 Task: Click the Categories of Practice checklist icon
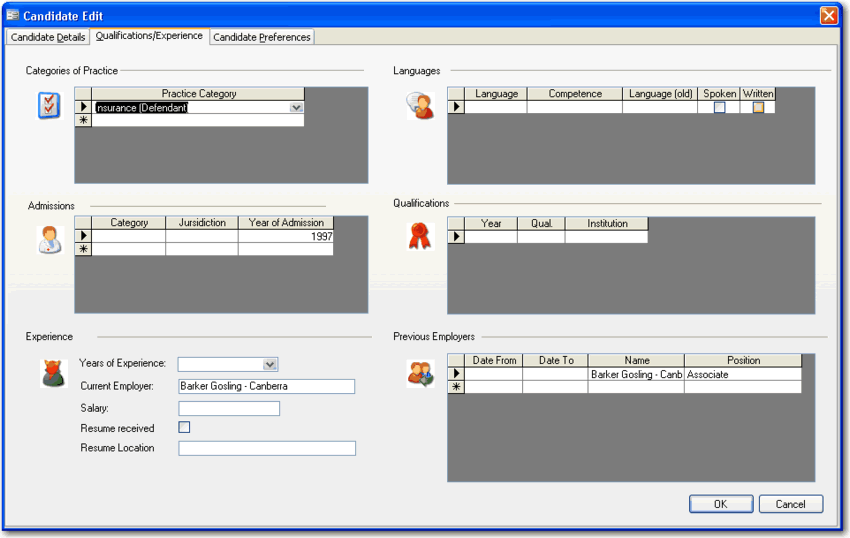click(x=49, y=106)
